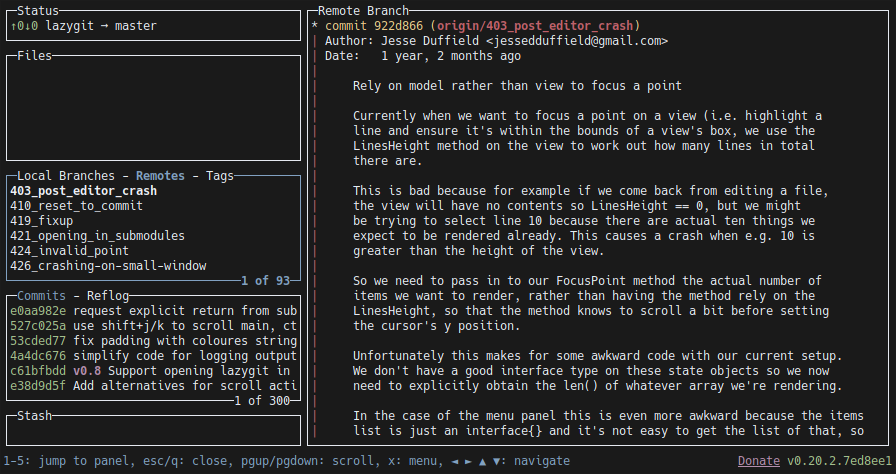The image size is (896, 474).
Task: Click the Donate link
Action: click(x=758, y=461)
